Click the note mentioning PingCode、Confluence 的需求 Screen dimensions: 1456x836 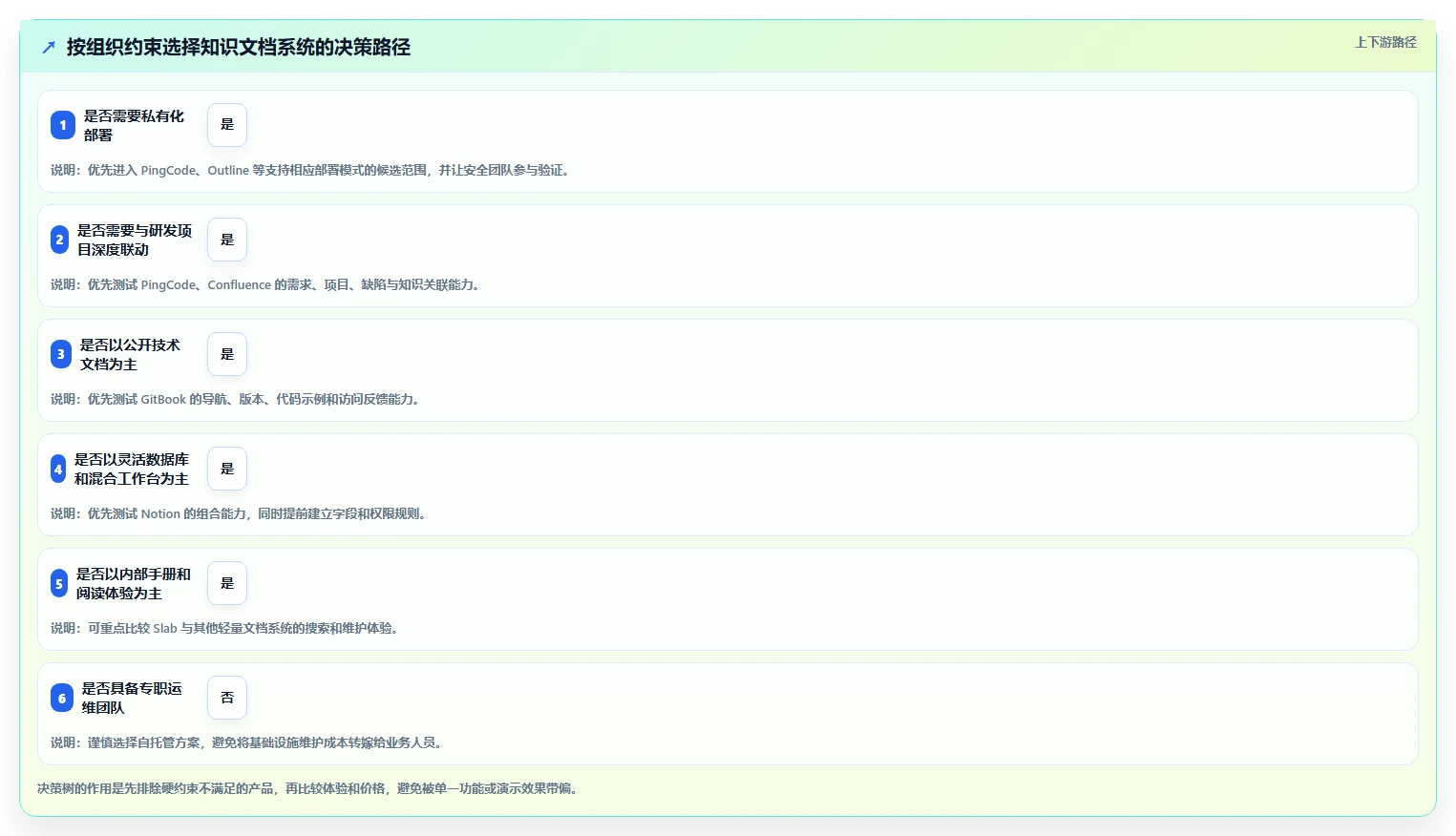click(266, 284)
